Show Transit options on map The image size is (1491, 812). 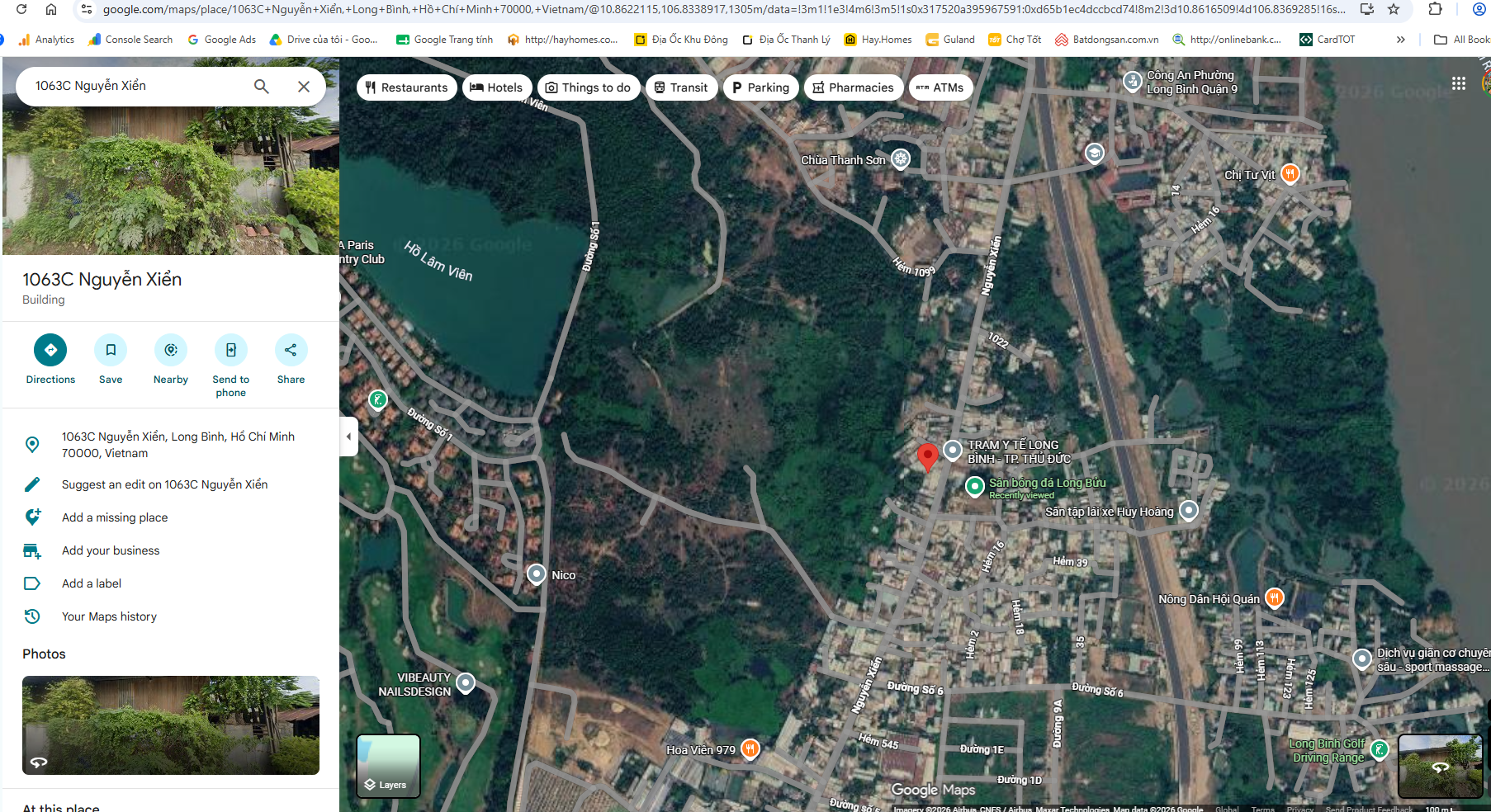pyautogui.click(x=681, y=87)
